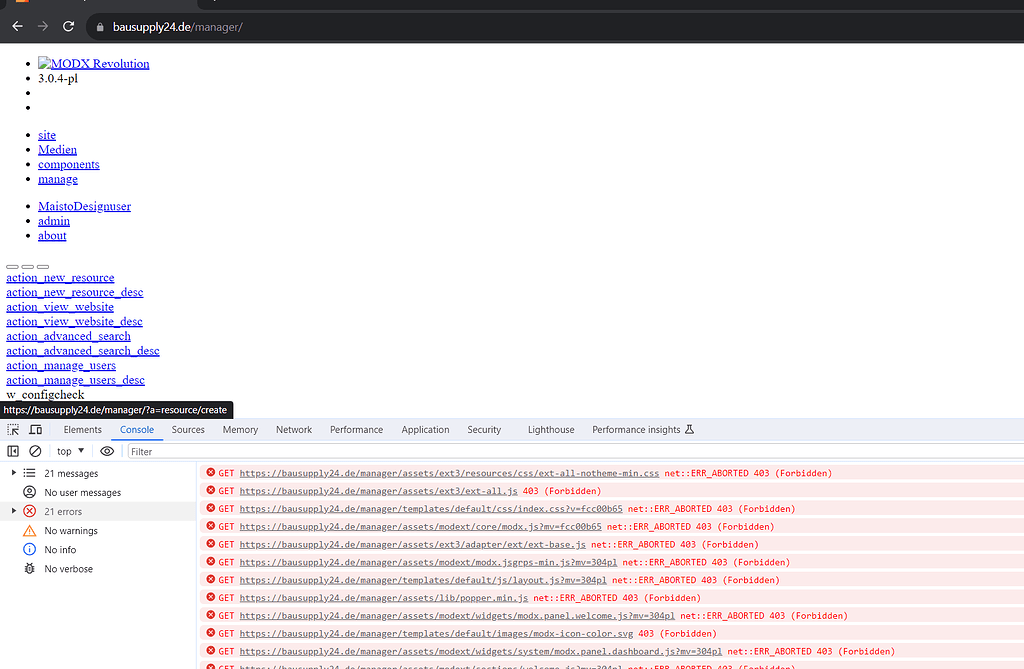Open the console sidebar panel icon
The width and height of the screenshot is (1024, 669).
[x=12, y=450]
